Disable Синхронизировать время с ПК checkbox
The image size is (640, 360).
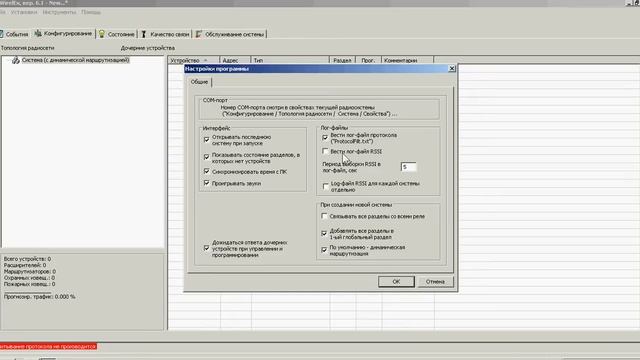207,171
